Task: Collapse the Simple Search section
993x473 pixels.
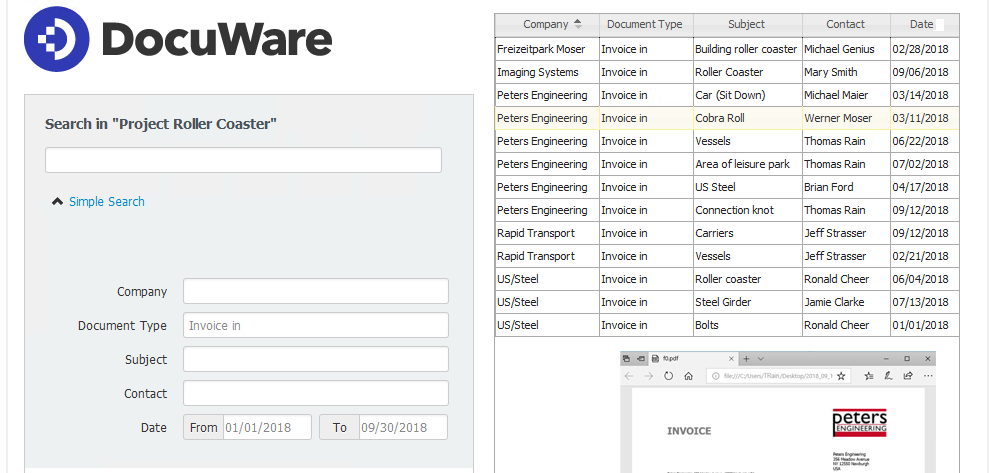Action: click(x=57, y=202)
